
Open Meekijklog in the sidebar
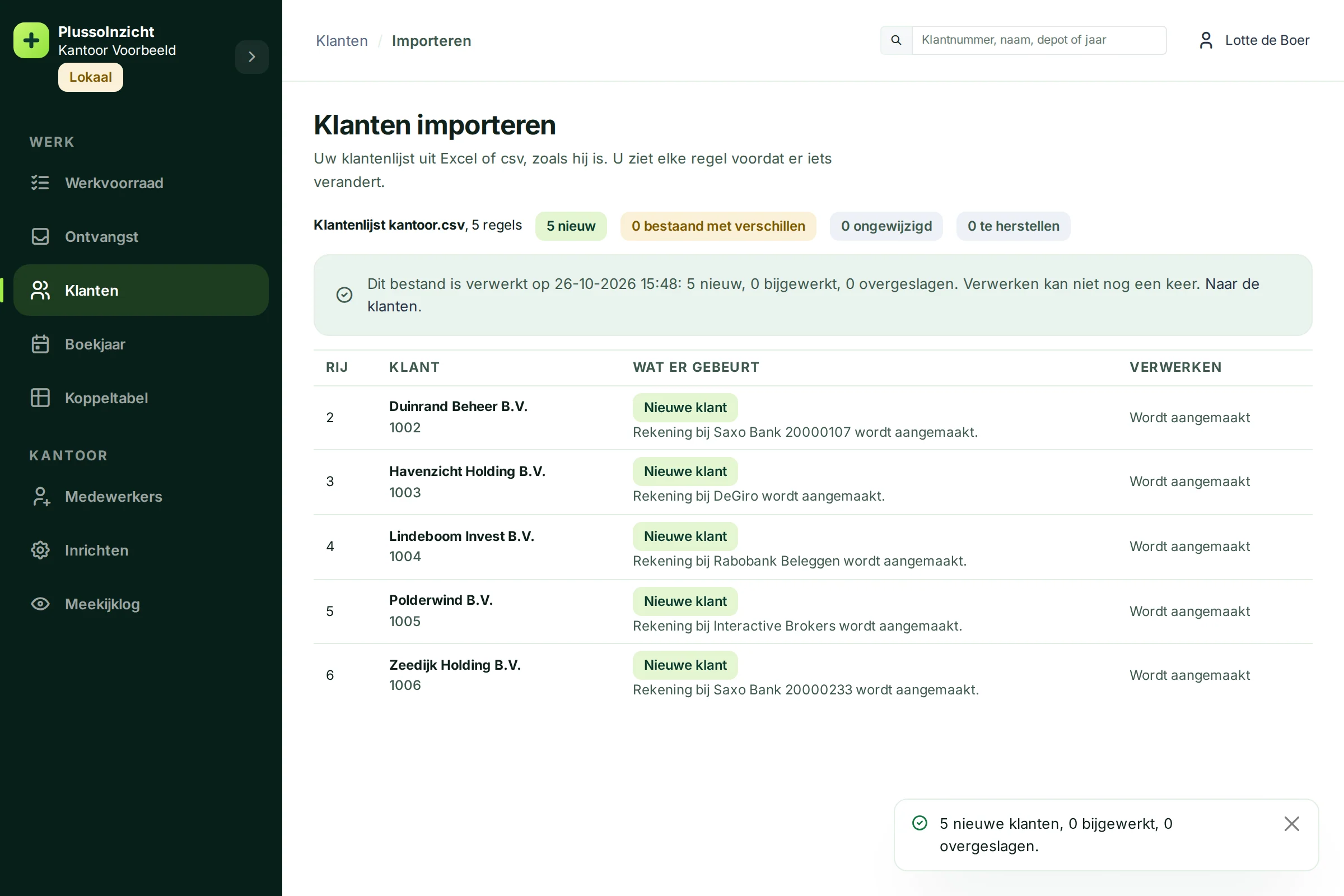pyautogui.click(x=141, y=604)
